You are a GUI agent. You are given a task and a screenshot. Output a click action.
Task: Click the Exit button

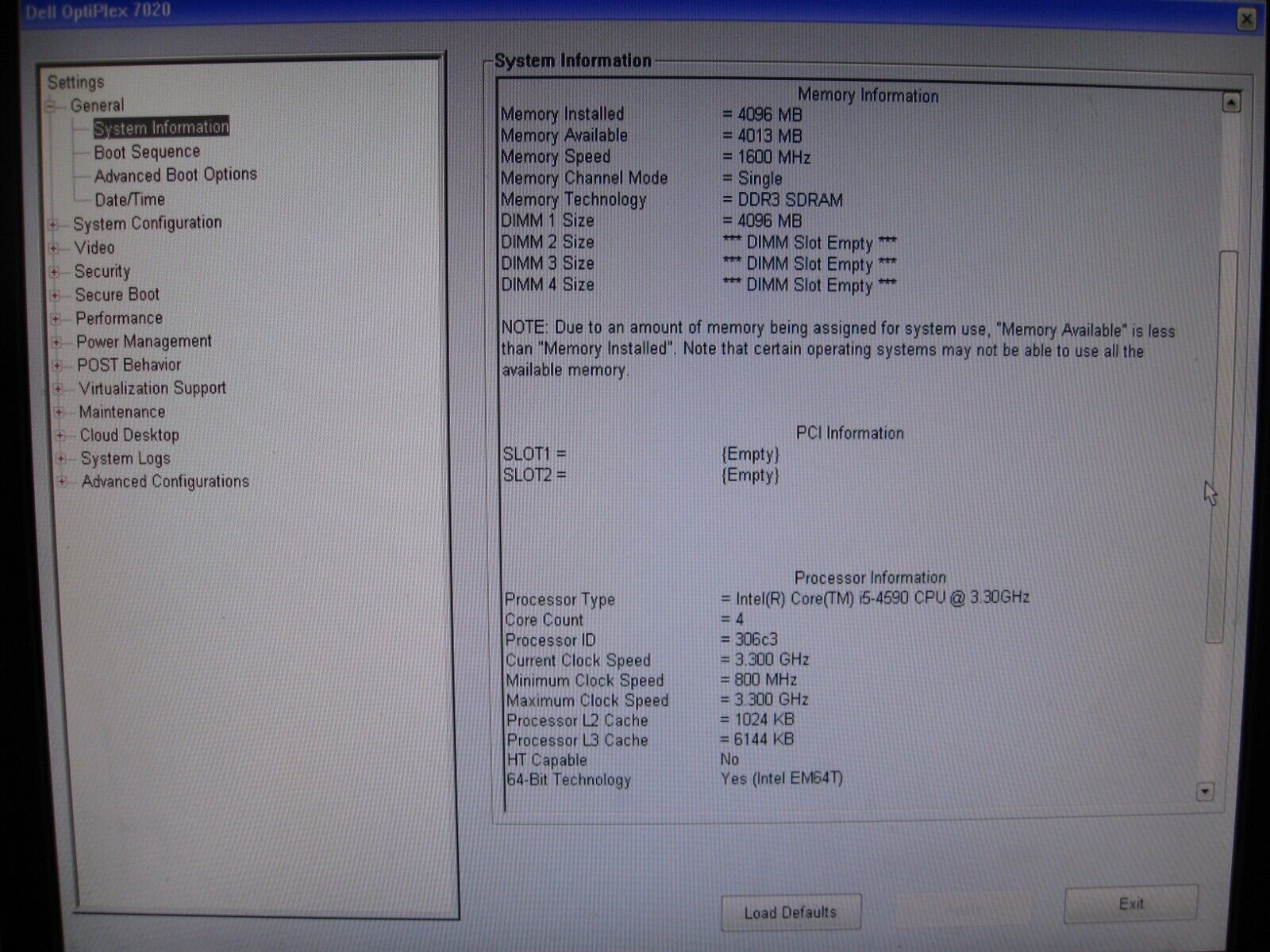1131,904
